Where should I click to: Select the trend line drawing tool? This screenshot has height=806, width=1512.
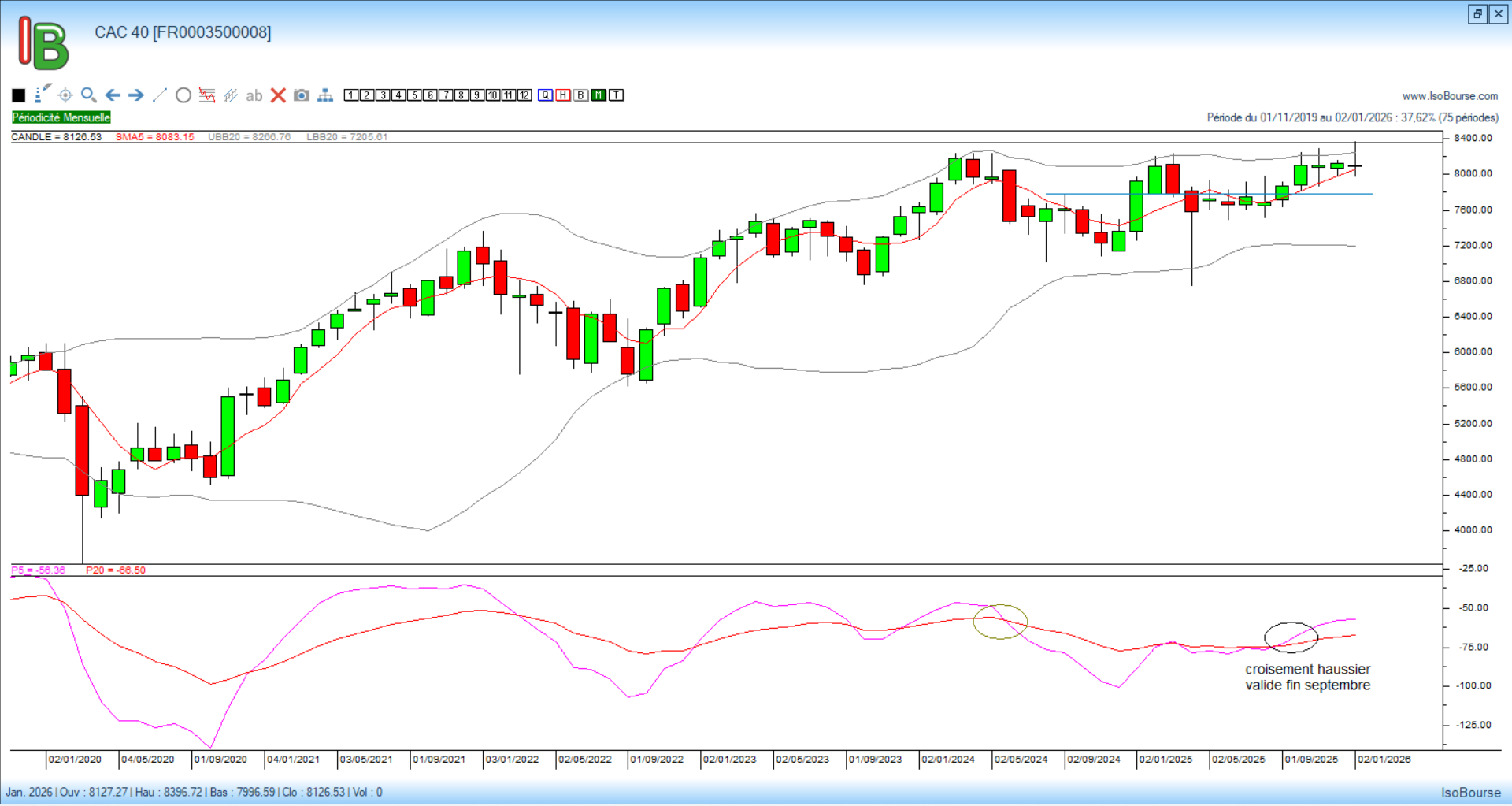(x=160, y=95)
